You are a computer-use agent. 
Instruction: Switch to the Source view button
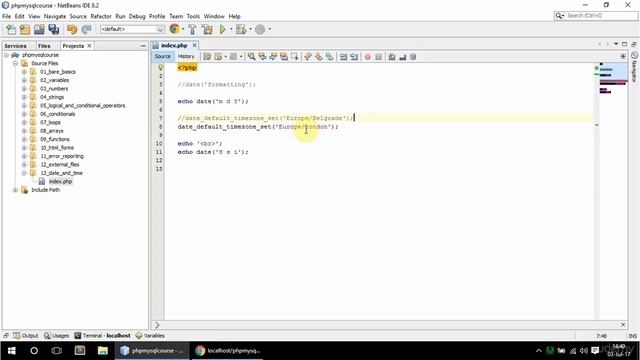pyautogui.click(x=162, y=56)
